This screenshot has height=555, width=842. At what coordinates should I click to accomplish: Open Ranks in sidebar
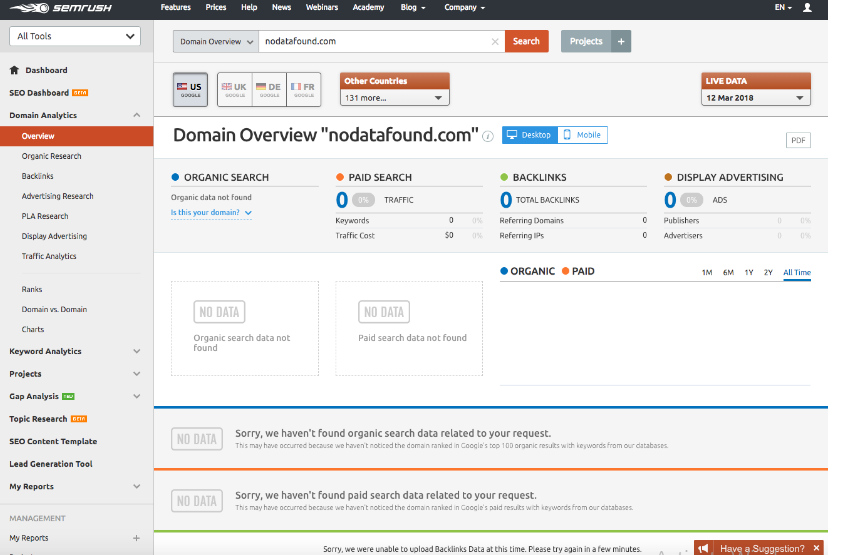32,289
